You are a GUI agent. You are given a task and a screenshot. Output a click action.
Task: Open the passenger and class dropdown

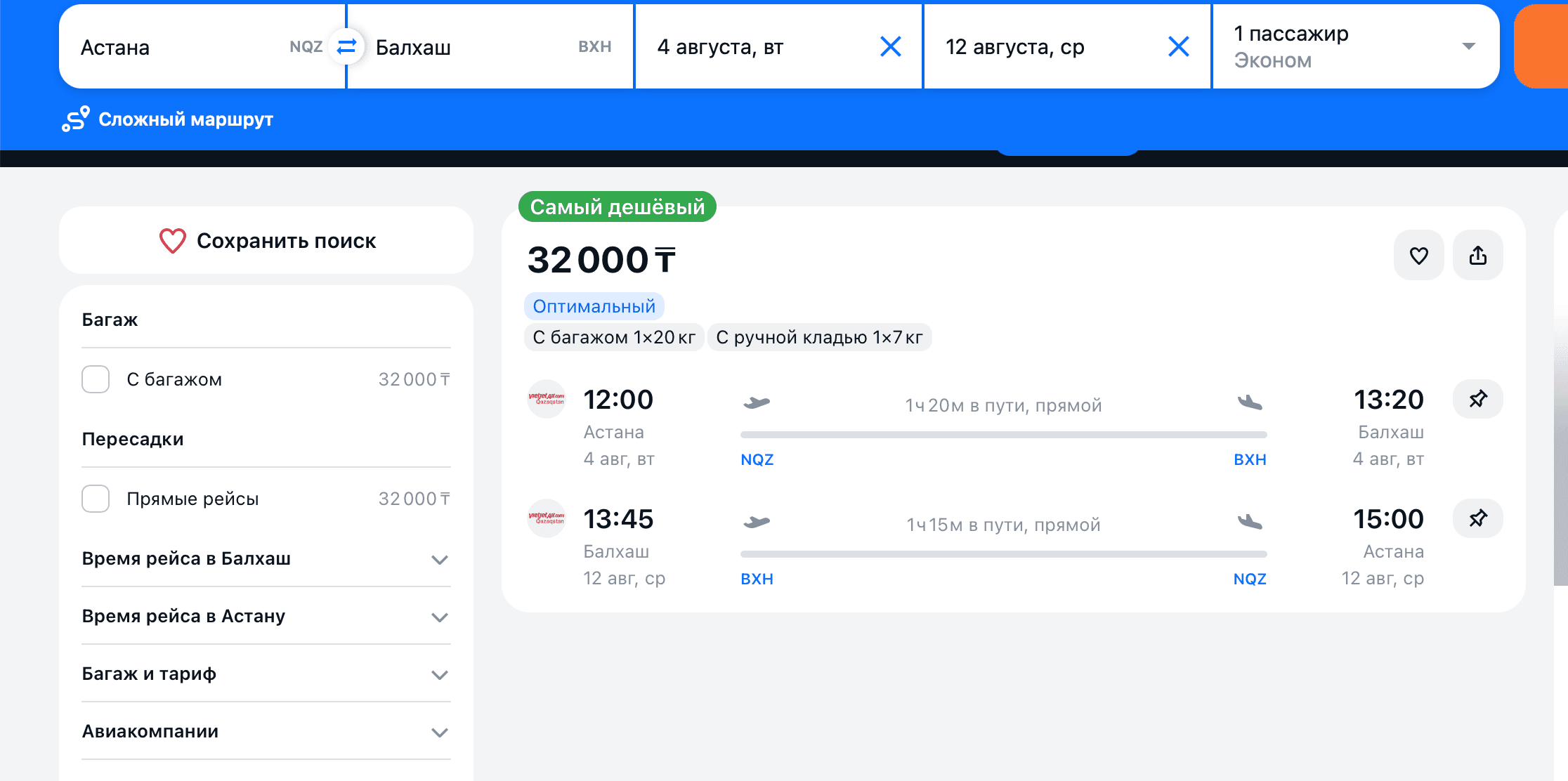1356,46
